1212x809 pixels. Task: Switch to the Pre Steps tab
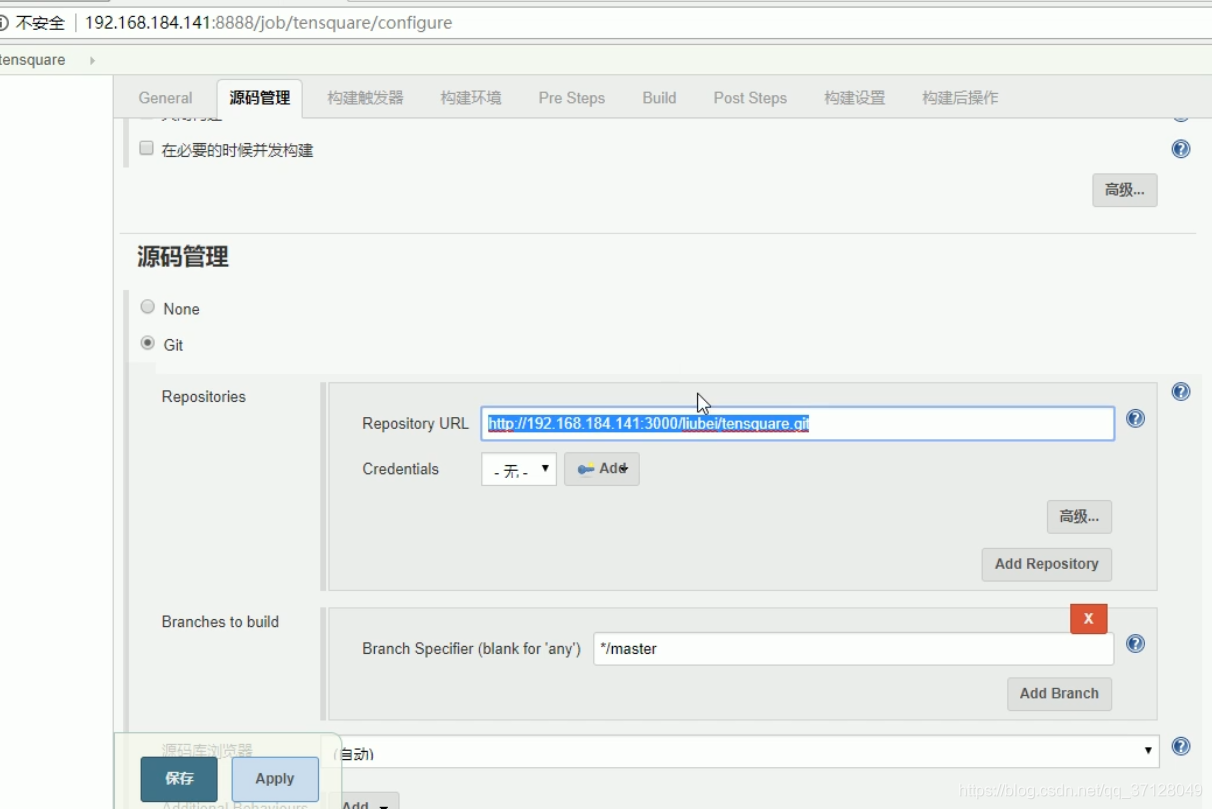tap(572, 98)
